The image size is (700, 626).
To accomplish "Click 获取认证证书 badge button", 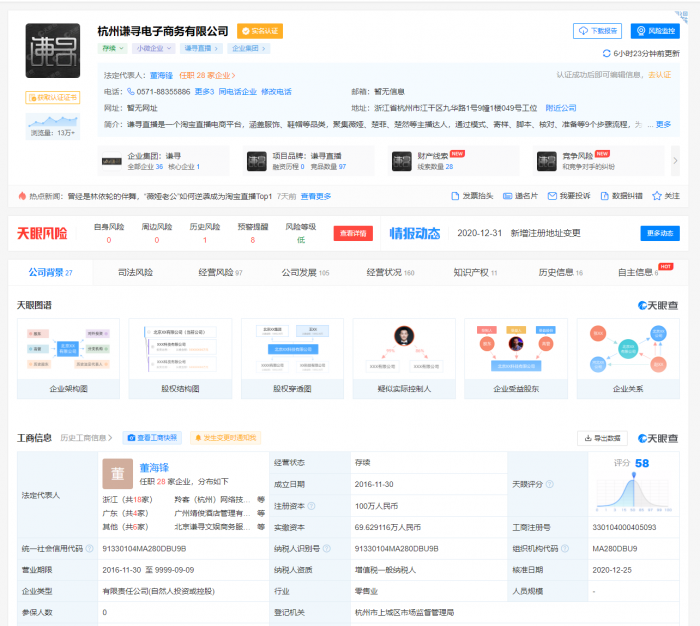I will point(53,97).
